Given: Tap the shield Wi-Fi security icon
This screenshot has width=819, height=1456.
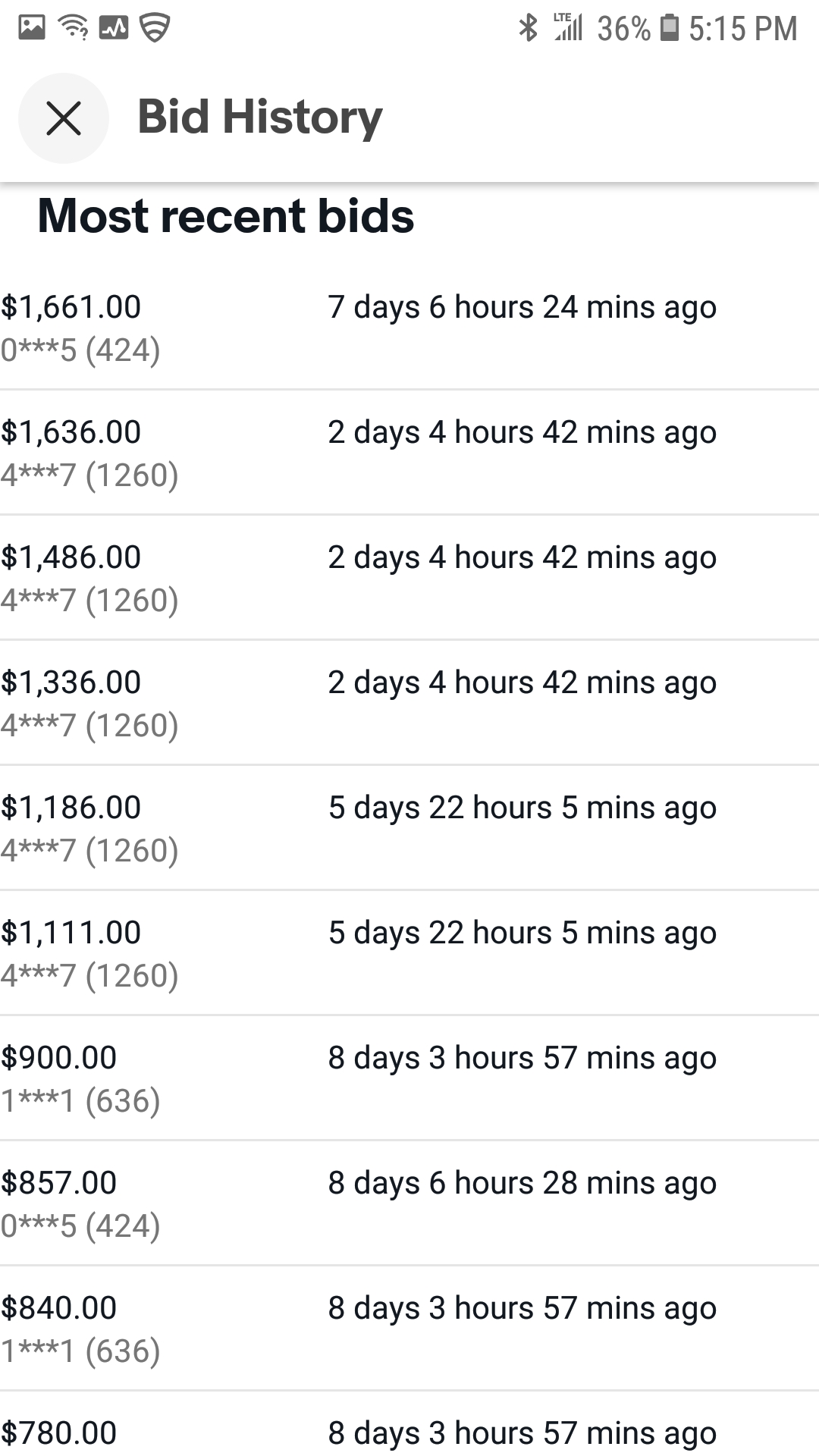Looking at the screenshot, I should [155, 28].
